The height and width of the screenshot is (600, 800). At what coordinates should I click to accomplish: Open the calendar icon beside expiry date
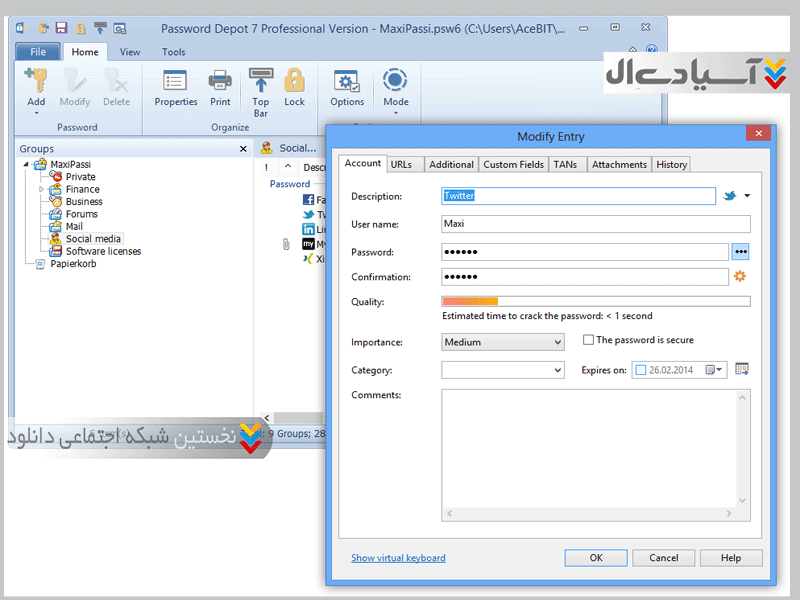(742, 370)
